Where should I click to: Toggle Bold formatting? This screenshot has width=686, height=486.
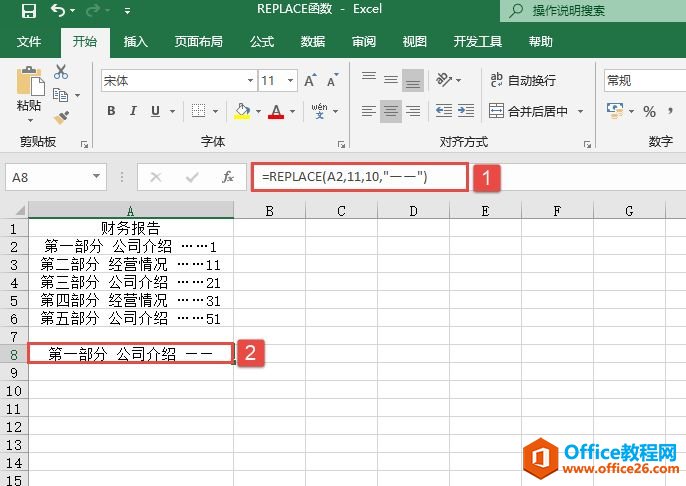(111, 111)
